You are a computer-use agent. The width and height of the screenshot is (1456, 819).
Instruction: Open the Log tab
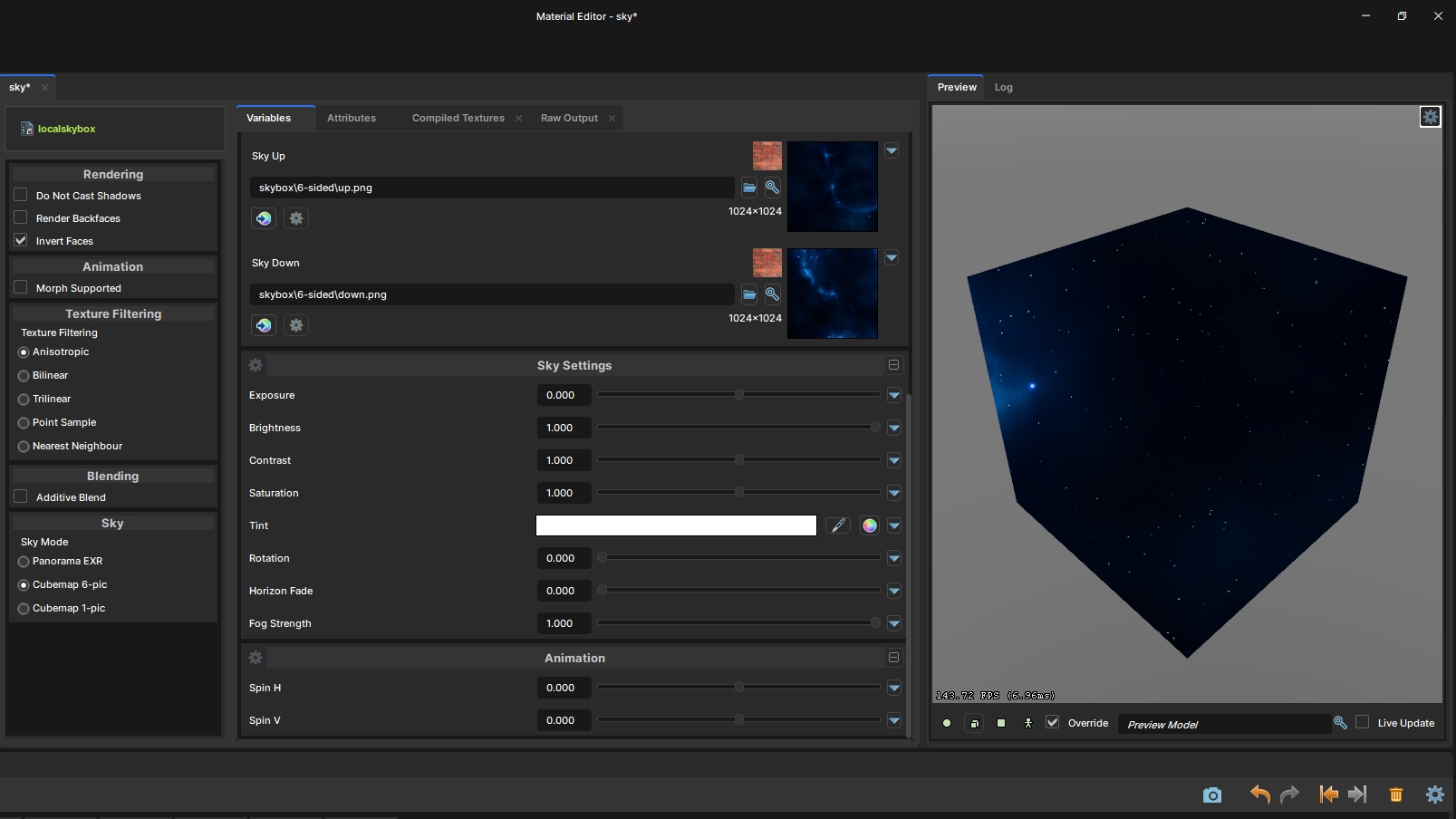pyautogui.click(x=1003, y=87)
